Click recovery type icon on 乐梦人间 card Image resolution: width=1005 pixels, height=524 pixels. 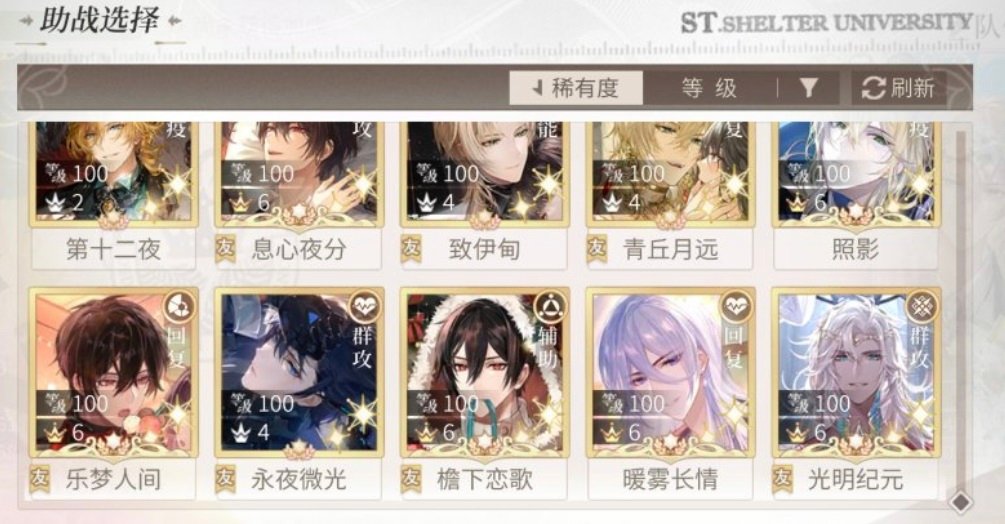(x=179, y=308)
